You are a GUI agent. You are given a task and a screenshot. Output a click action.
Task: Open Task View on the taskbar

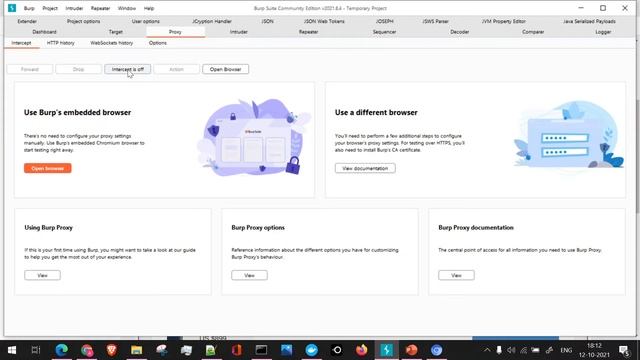point(36,350)
